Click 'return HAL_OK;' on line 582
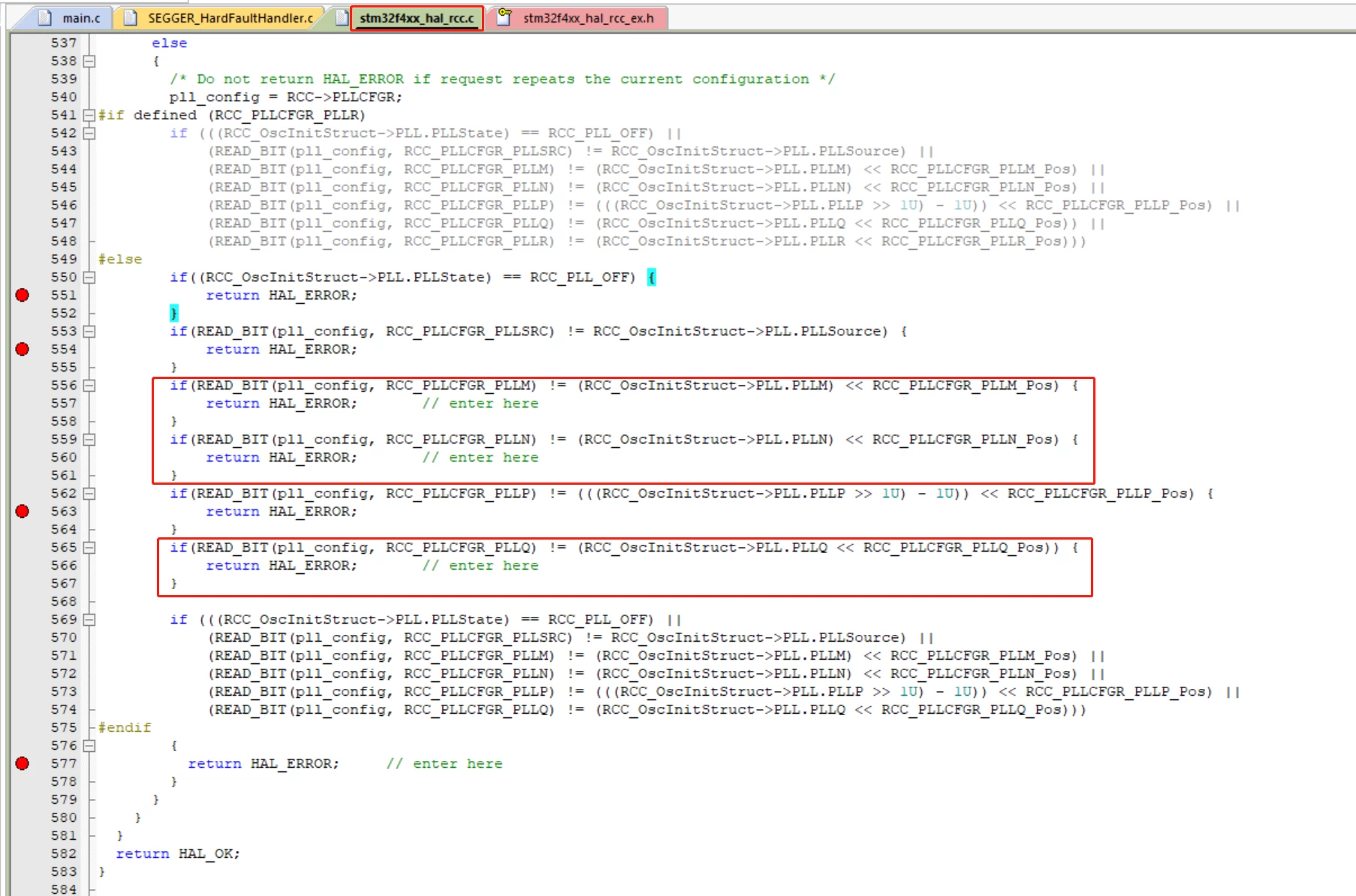Screen dimensions: 1356x896 coord(178,853)
